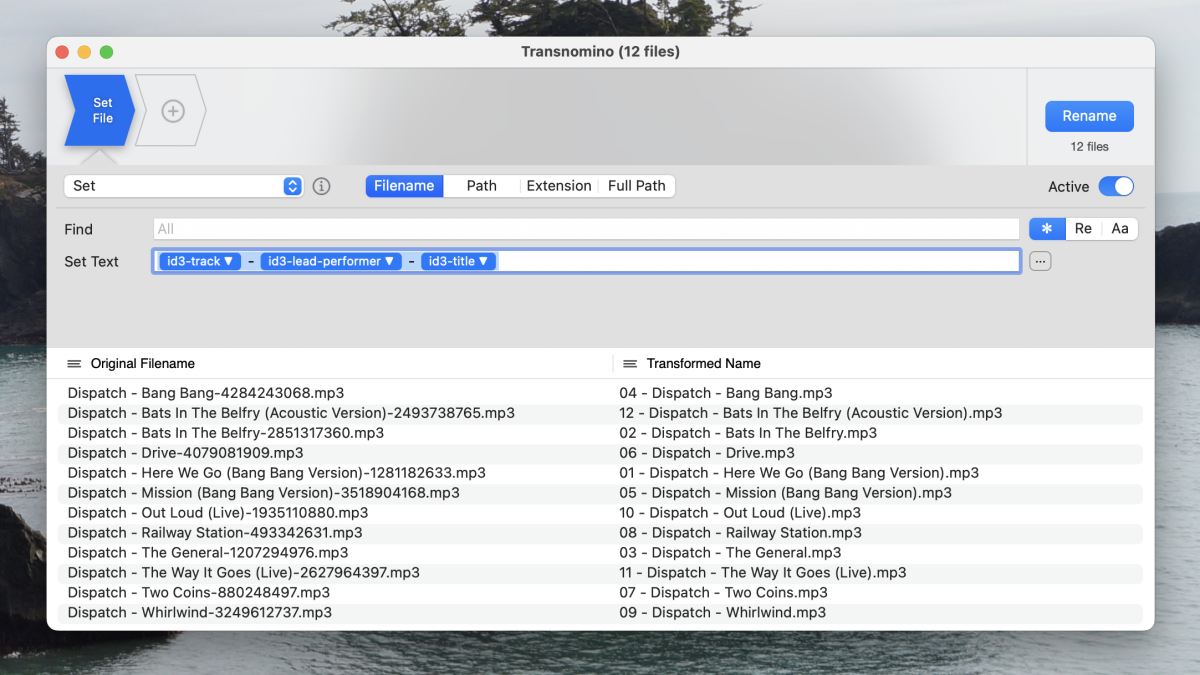Toggle regular expression Re mode
The image size is (1200, 675).
coord(1083,229)
